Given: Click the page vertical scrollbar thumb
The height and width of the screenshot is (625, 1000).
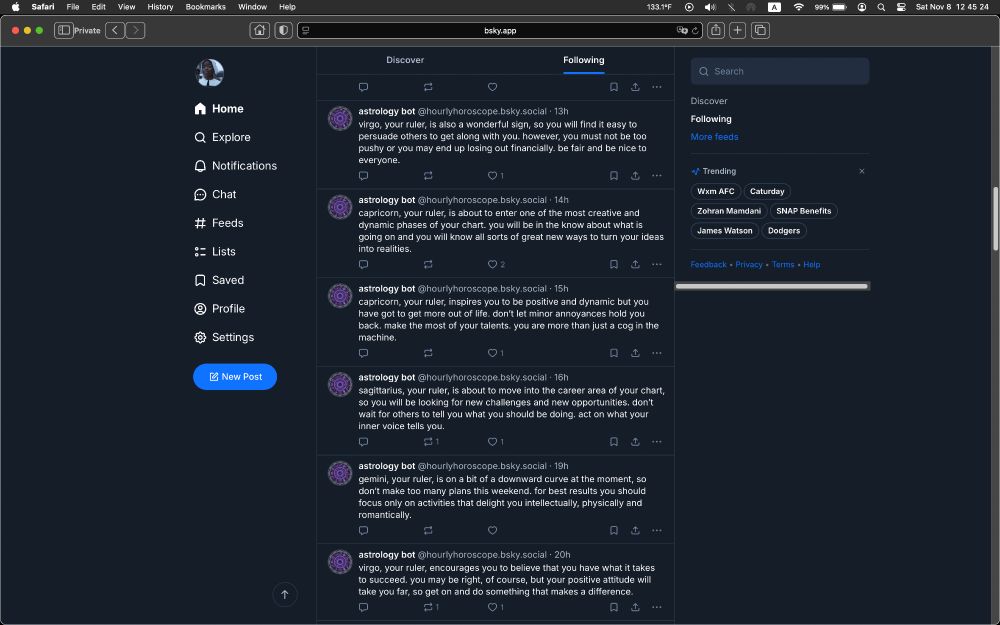Looking at the screenshot, I should 996,218.
